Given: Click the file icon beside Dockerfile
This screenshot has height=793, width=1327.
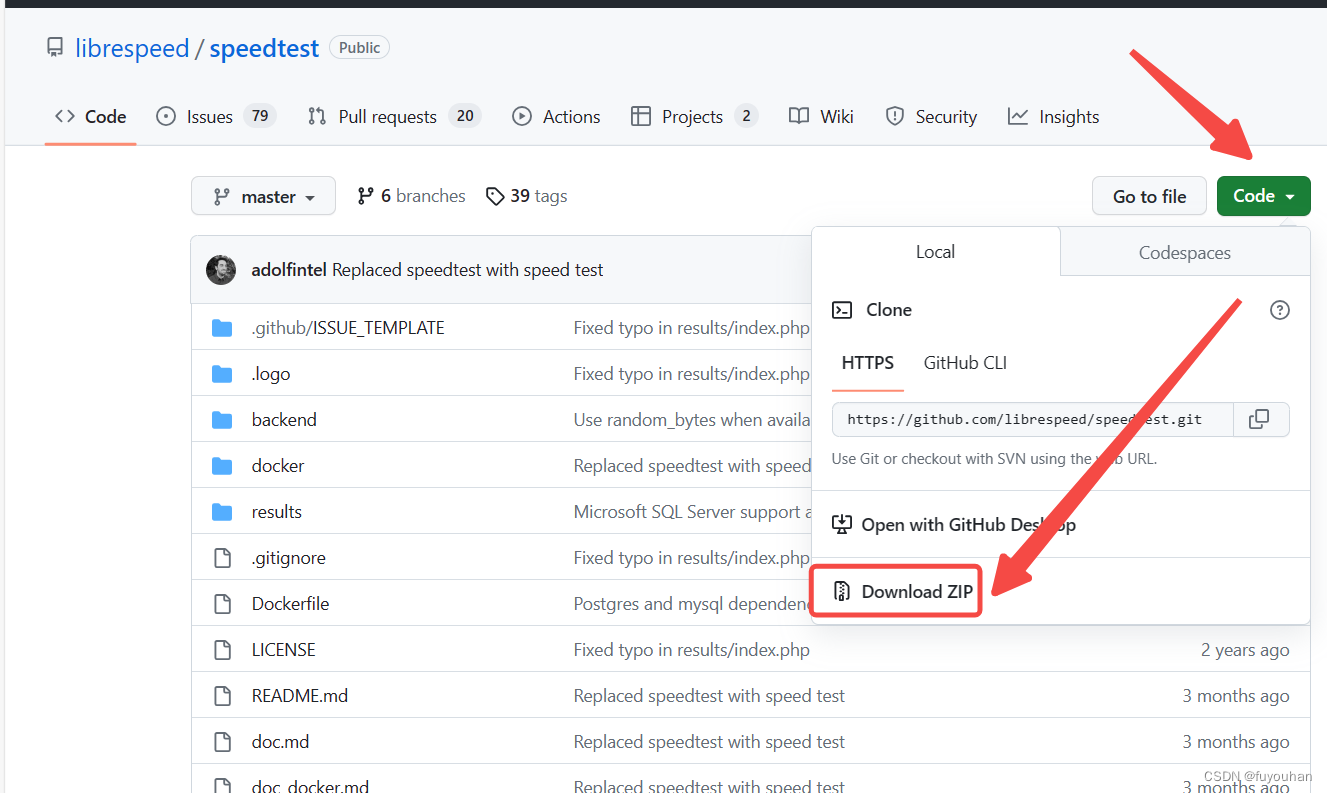Looking at the screenshot, I should click(x=223, y=604).
